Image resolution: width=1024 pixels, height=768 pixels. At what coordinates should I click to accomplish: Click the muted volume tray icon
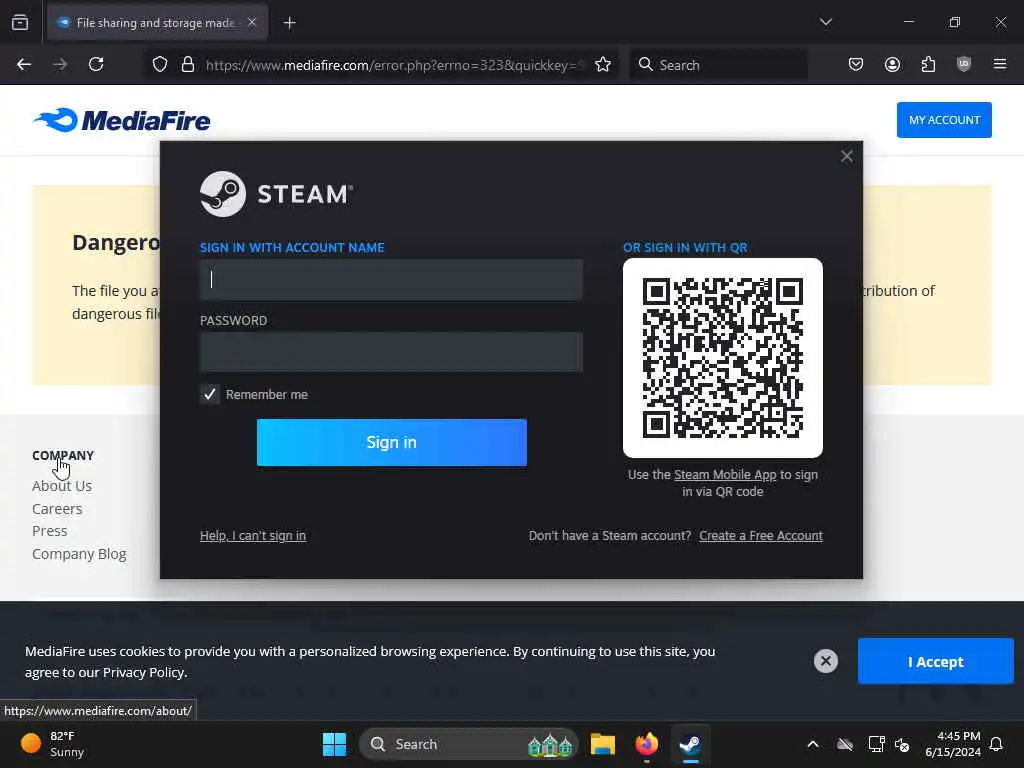click(903, 744)
